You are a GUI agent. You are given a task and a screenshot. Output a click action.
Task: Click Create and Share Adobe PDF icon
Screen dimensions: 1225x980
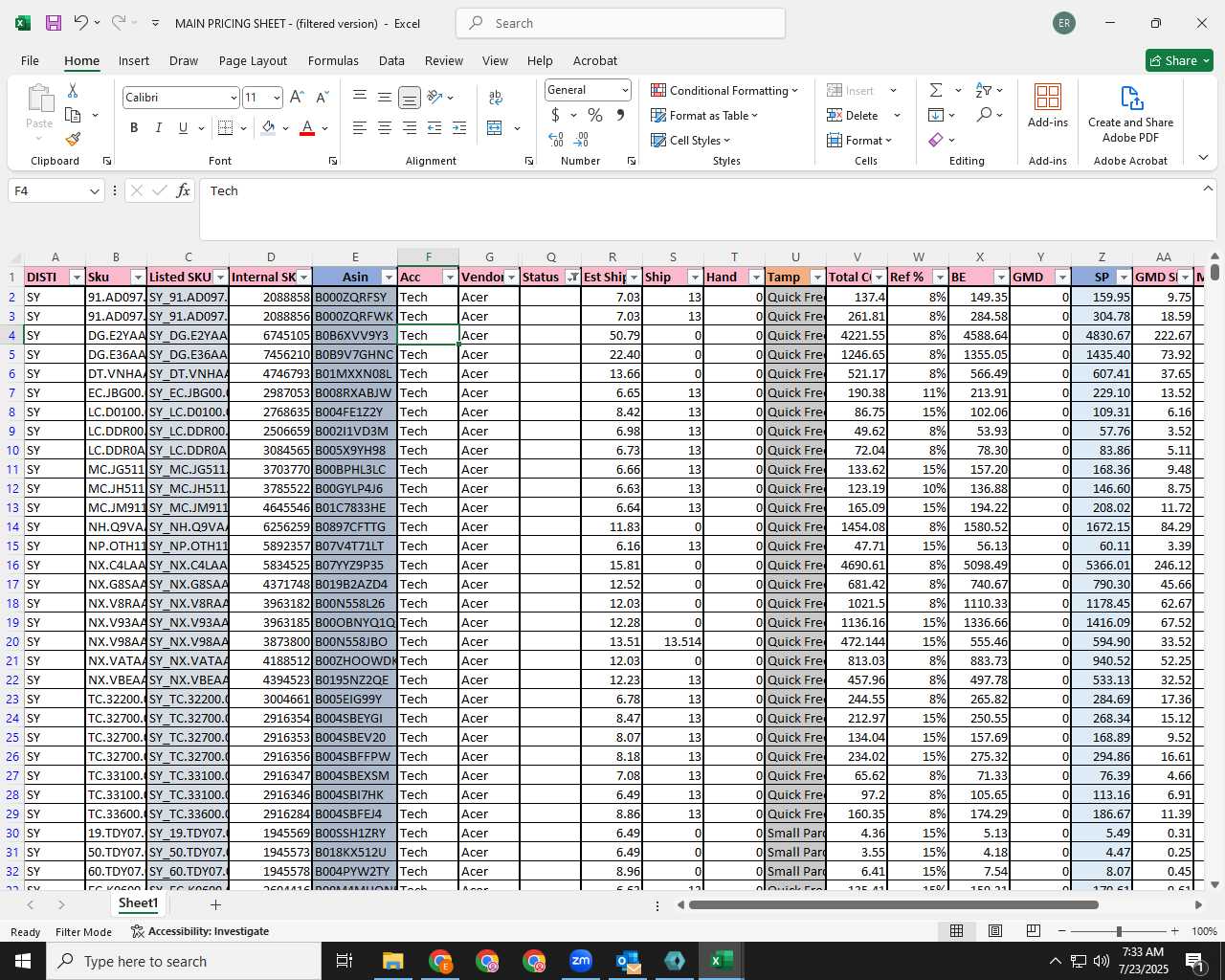(x=1130, y=114)
